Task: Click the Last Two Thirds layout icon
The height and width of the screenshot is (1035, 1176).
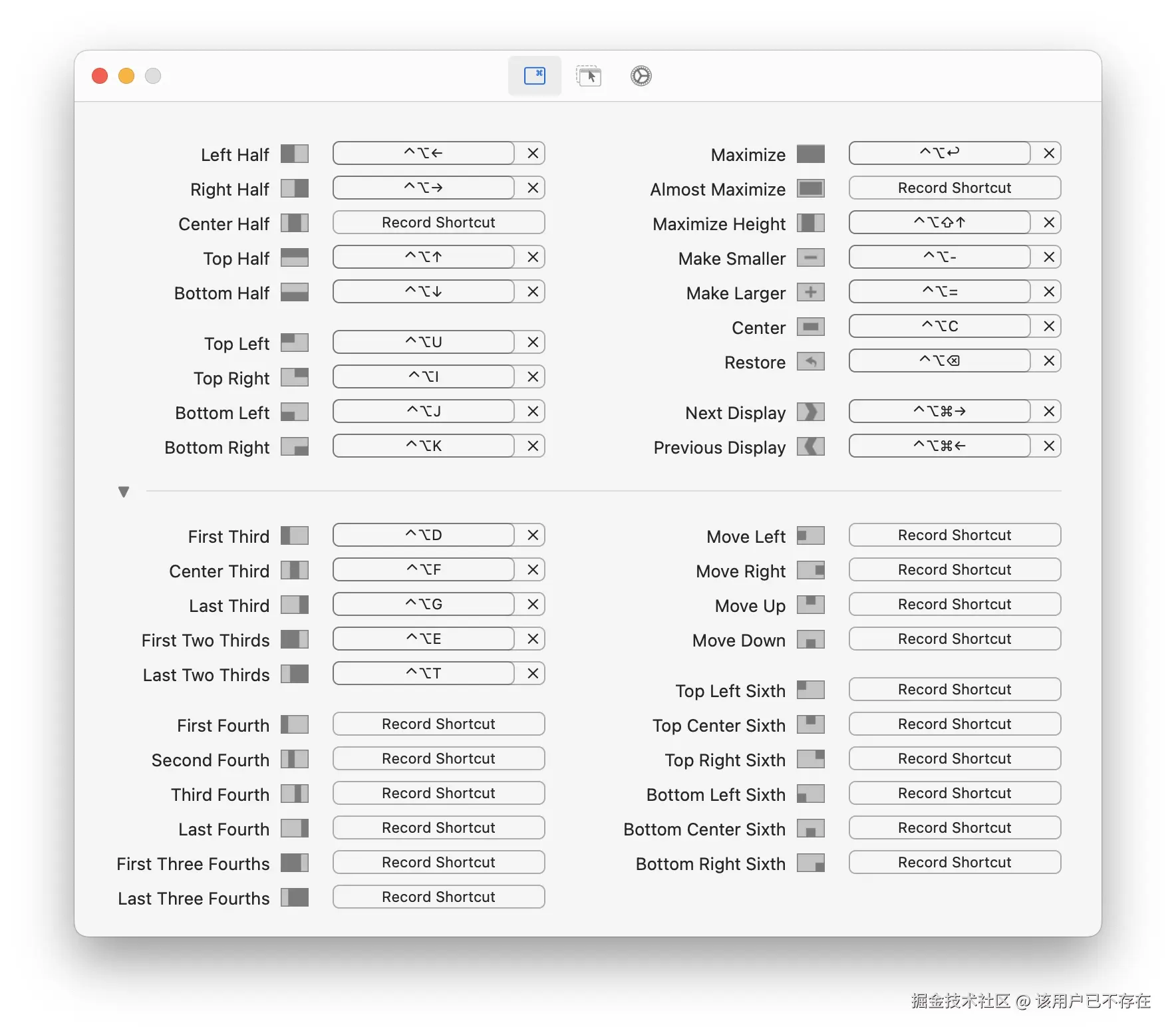Action: tap(295, 674)
